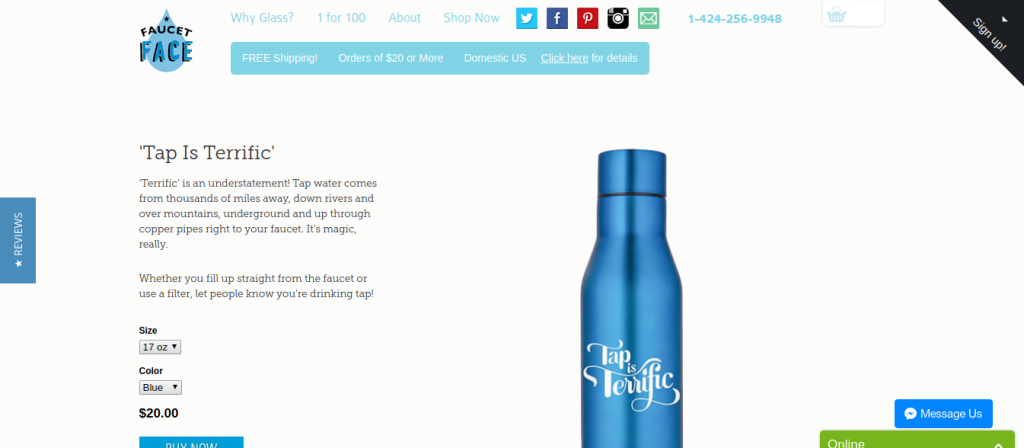
Task: Open the Why Glass? menu item
Action: 262,18
